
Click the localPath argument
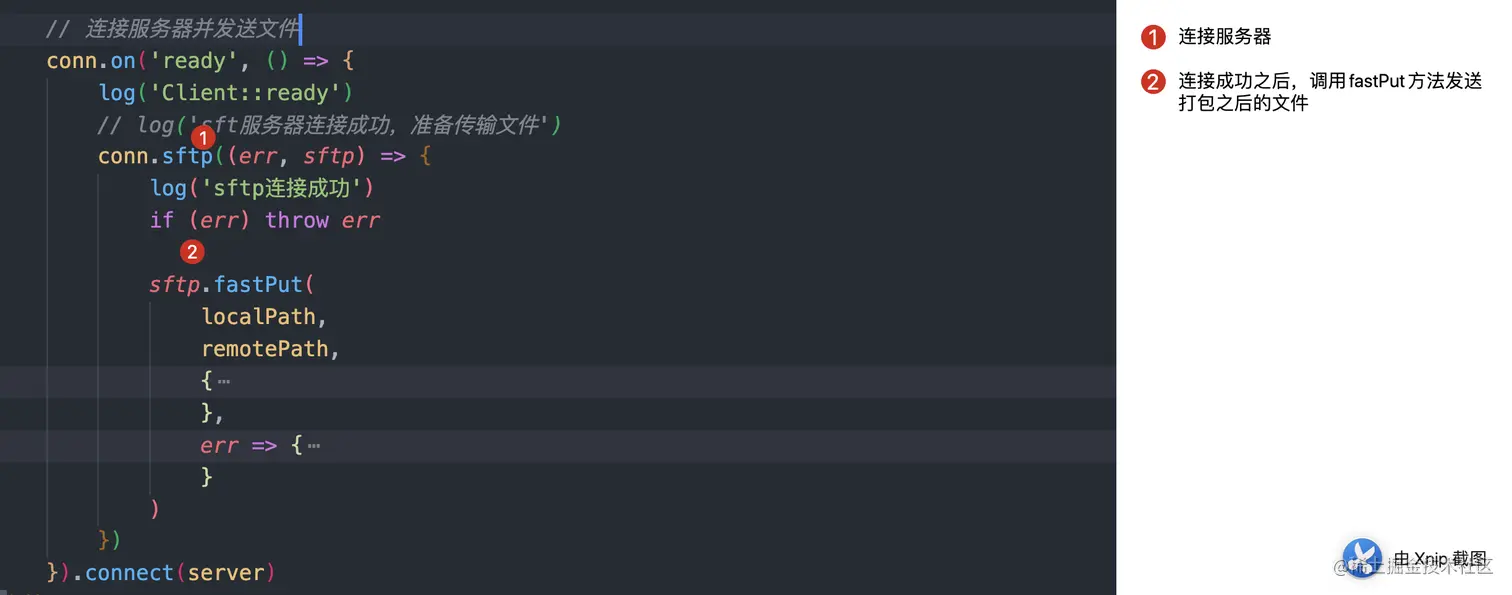point(259,317)
